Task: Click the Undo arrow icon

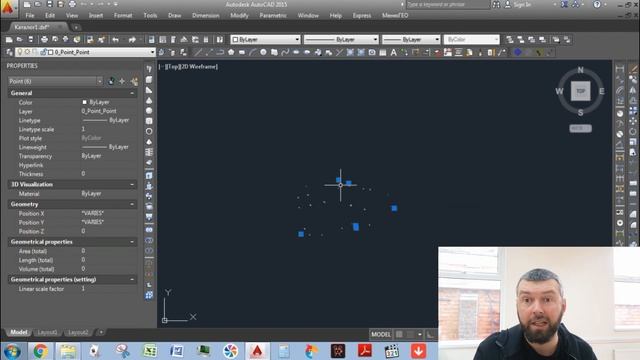Action: [x=116, y=40]
